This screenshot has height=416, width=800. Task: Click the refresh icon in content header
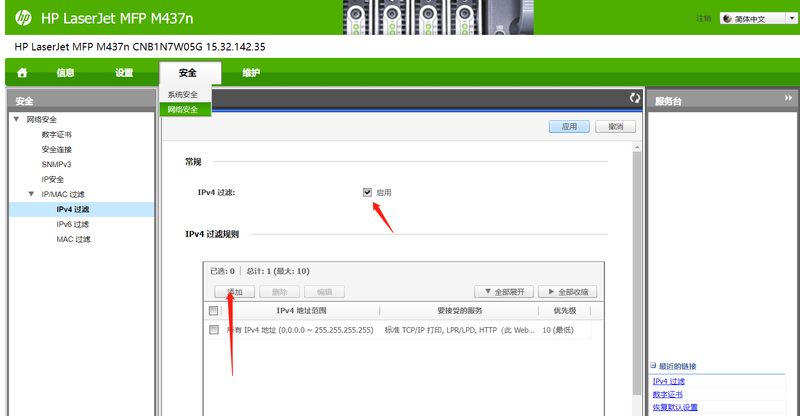635,97
